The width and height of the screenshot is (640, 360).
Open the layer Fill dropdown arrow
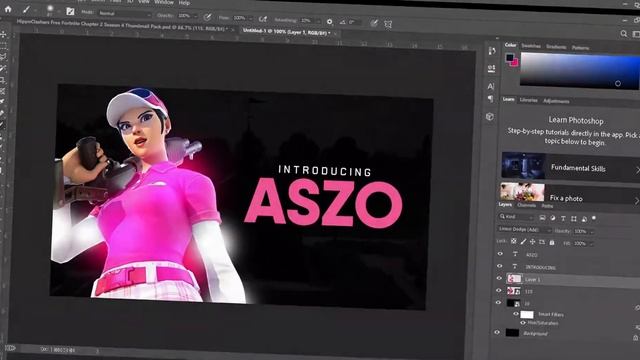[x=591, y=244]
